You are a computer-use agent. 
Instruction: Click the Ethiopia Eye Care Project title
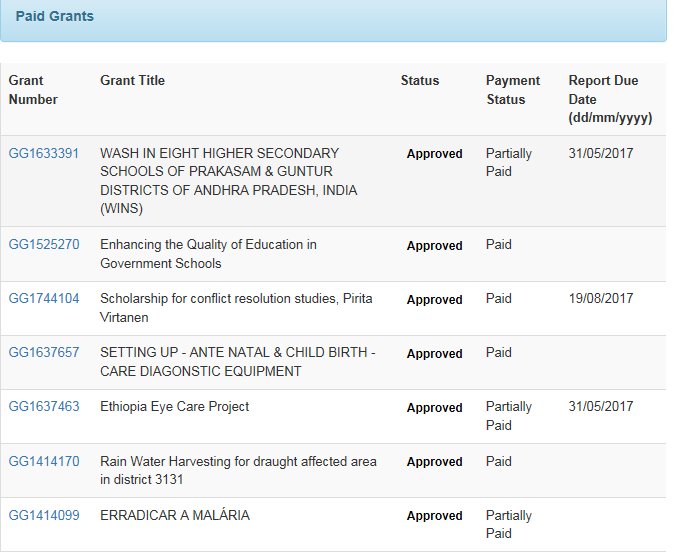174,406
